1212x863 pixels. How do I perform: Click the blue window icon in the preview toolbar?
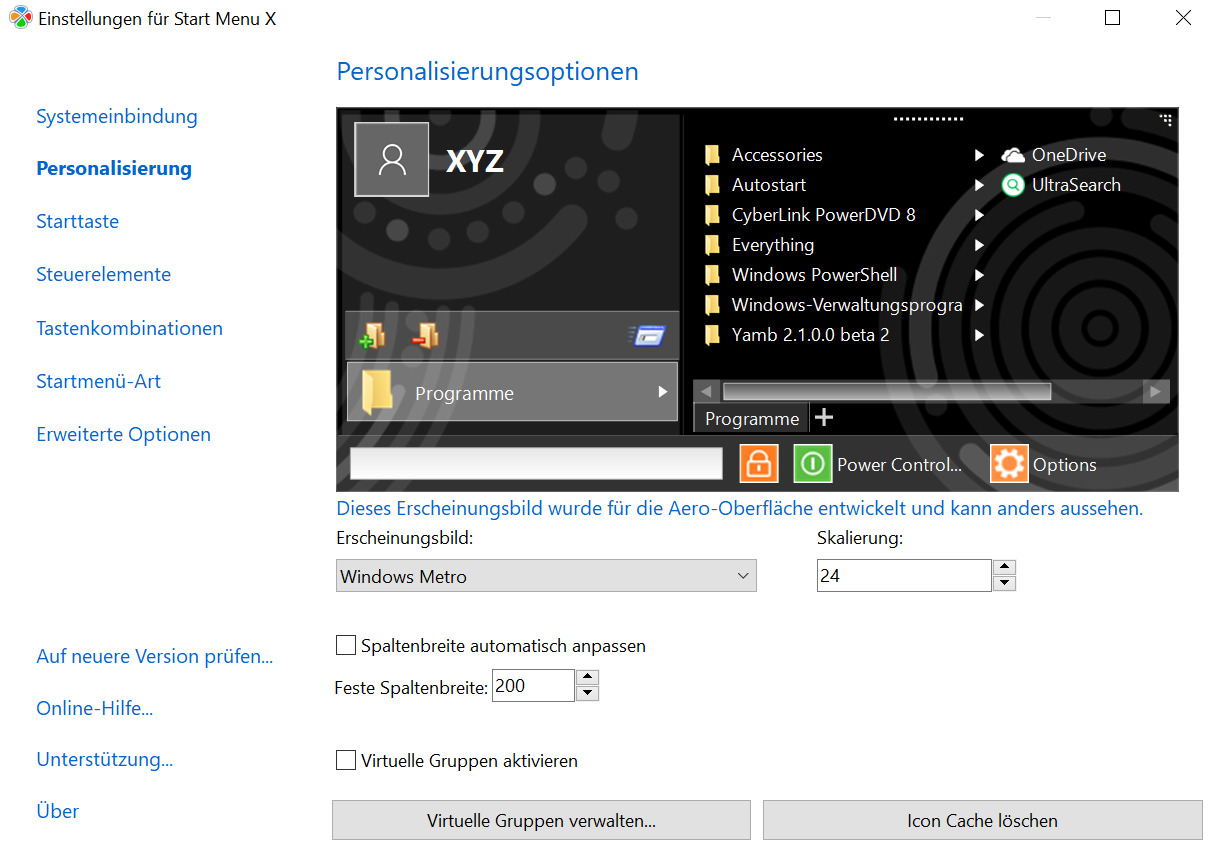tap(647, 336)
